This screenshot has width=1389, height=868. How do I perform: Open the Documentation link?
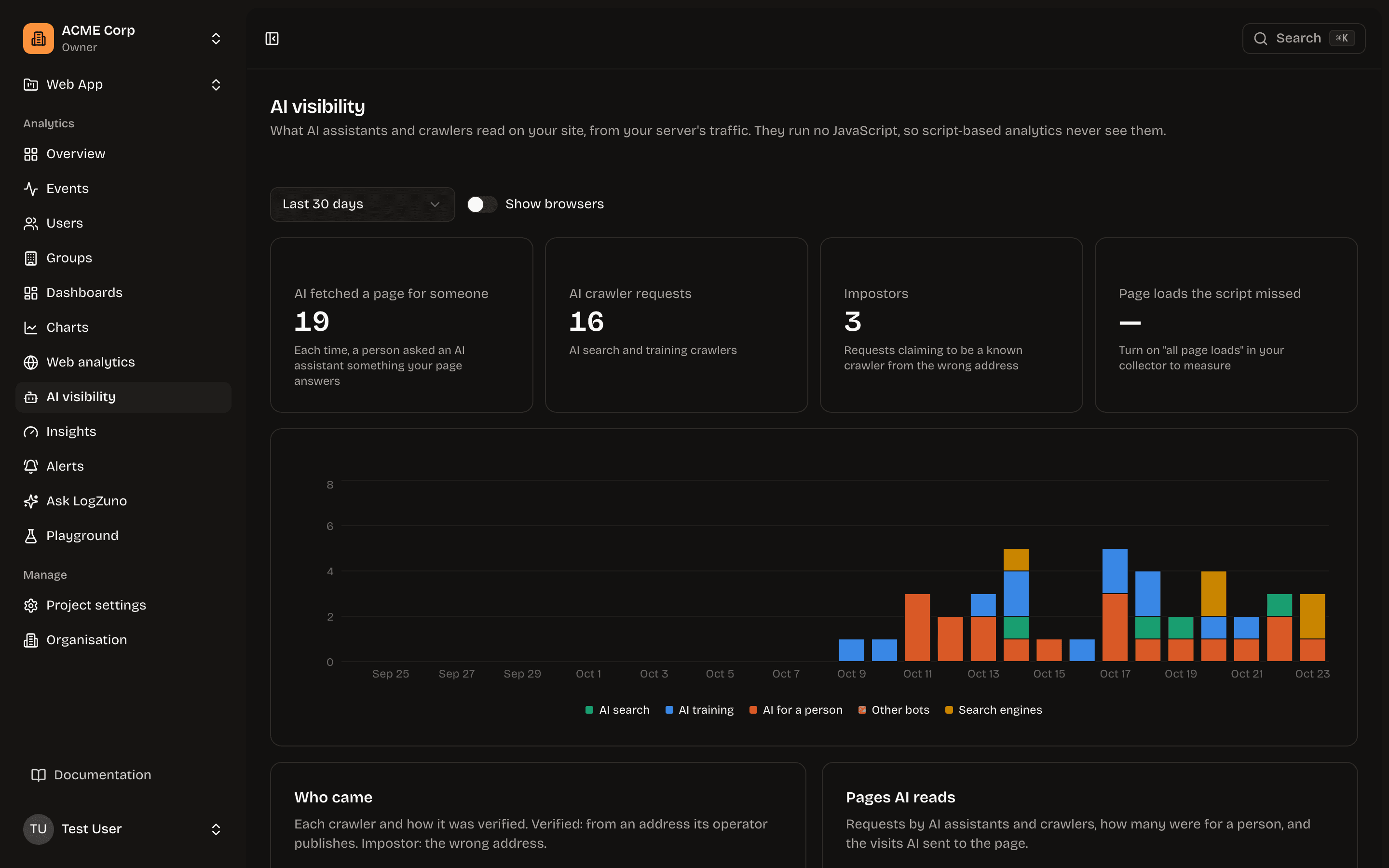click(x=123, y=775)
